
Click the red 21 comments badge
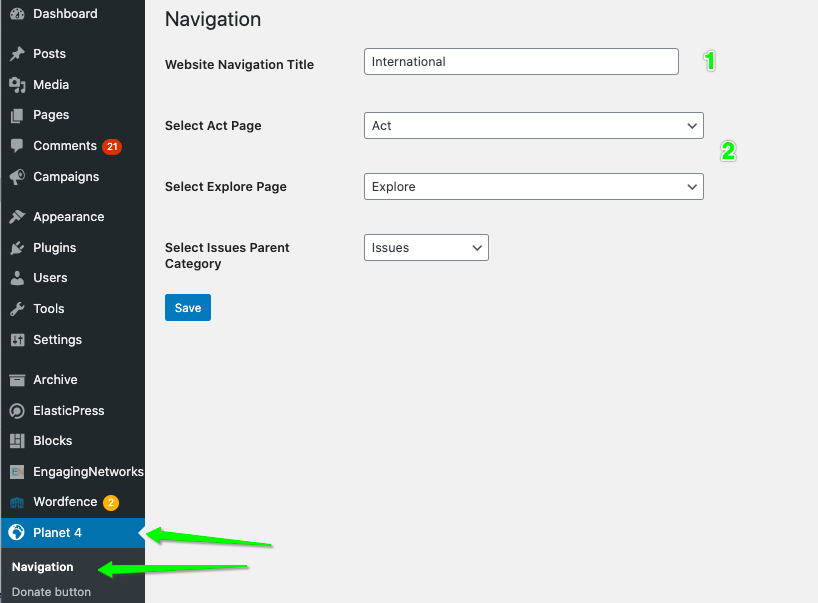click(112, 147)
